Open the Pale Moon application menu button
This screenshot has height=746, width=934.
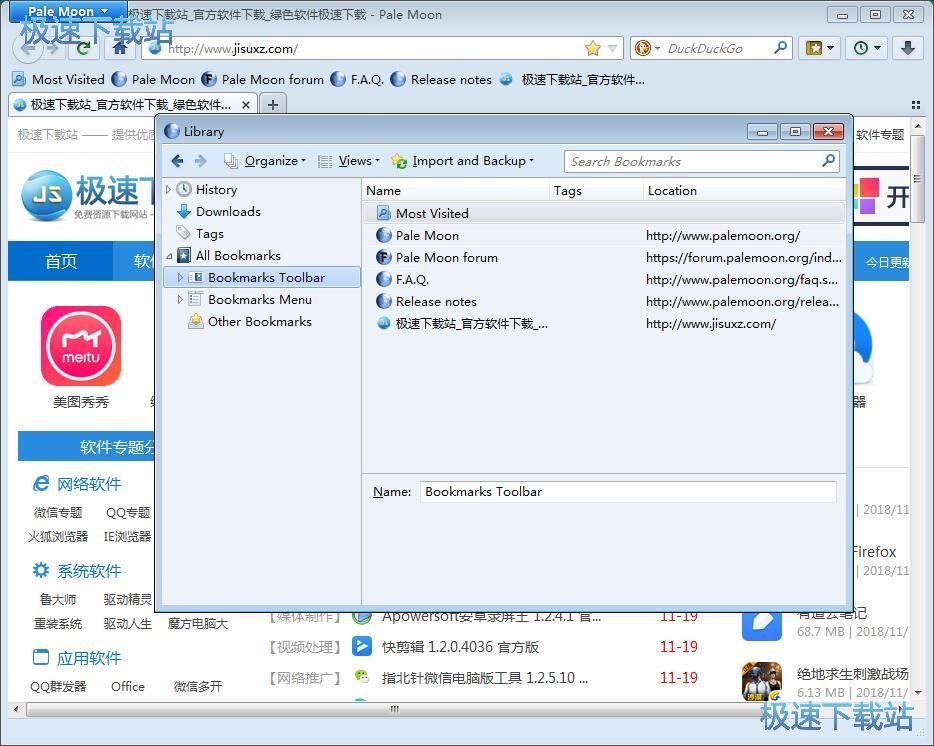68,11
